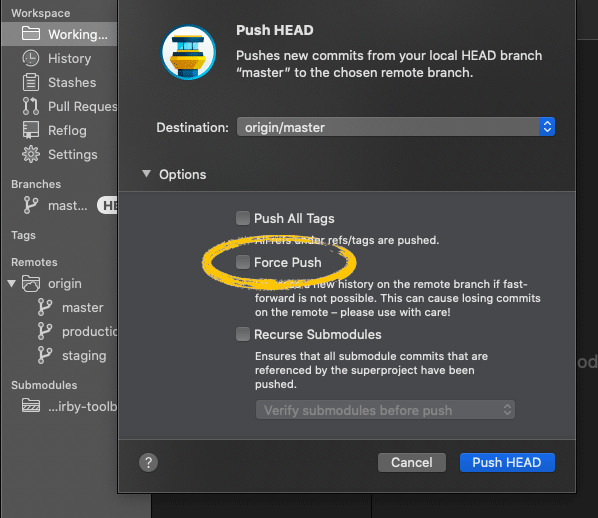Open Verify submodules before push dropdown

[x=385, y=410]
